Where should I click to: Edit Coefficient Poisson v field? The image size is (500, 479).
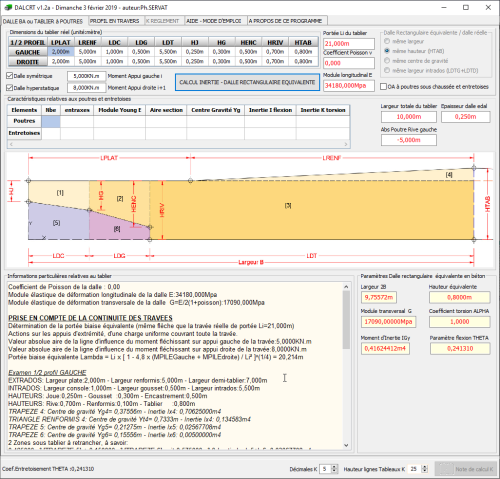point(349,63)
